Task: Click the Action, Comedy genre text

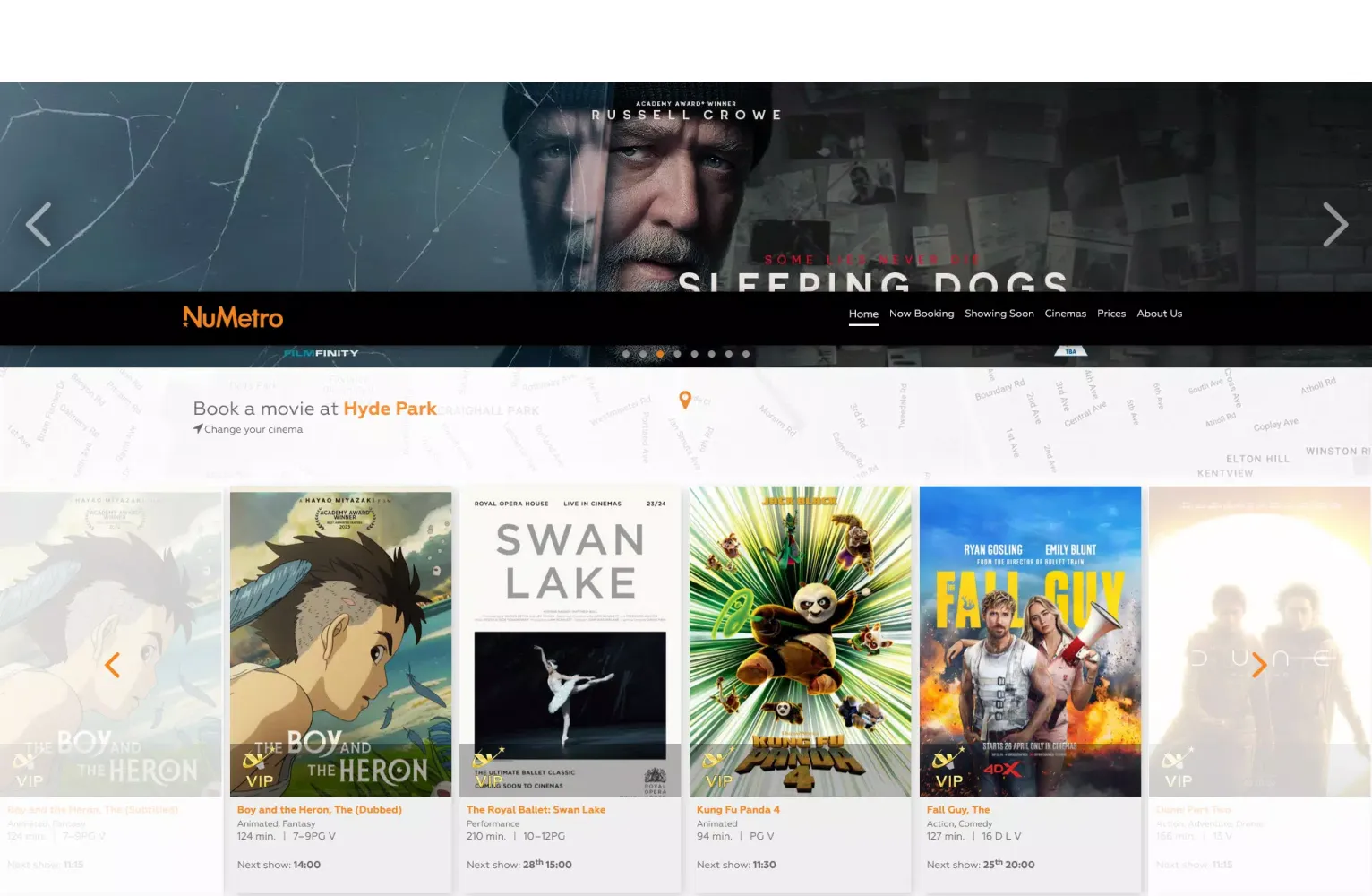Action: (x=959, y=823)
